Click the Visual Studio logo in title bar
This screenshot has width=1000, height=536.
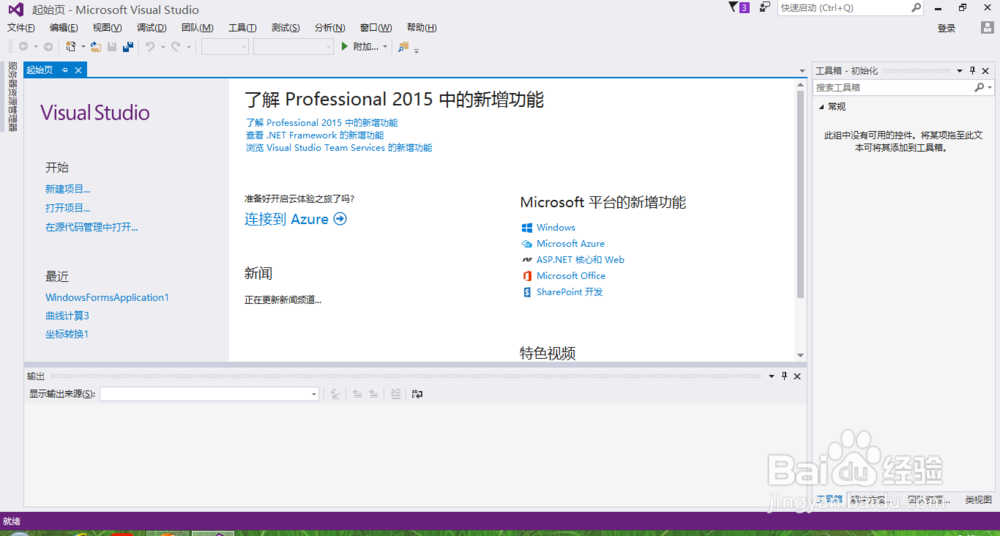click(x=16, y=10)
